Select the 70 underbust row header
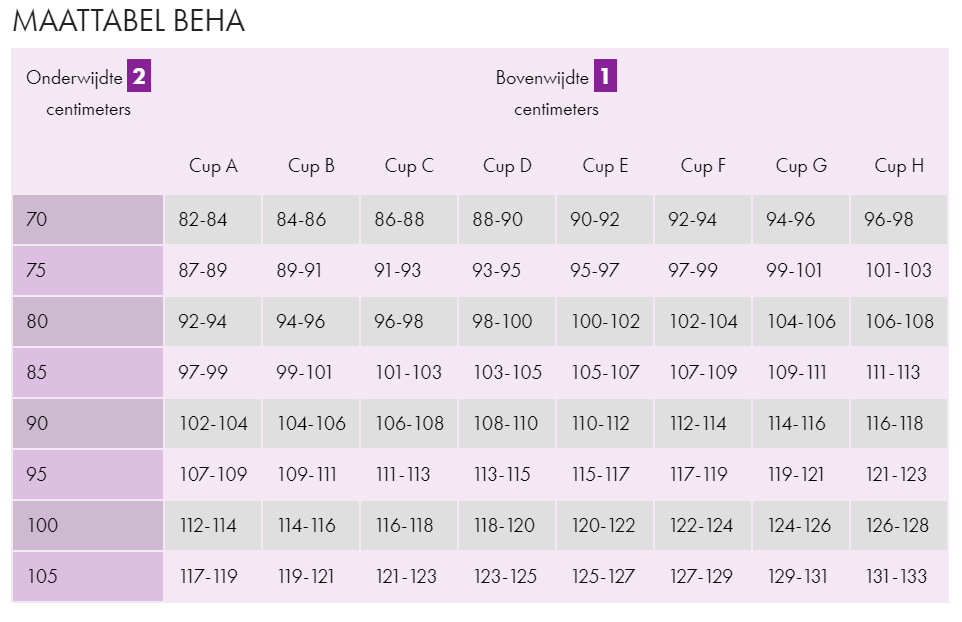This screenshot has width=962, height=622. 88,220
